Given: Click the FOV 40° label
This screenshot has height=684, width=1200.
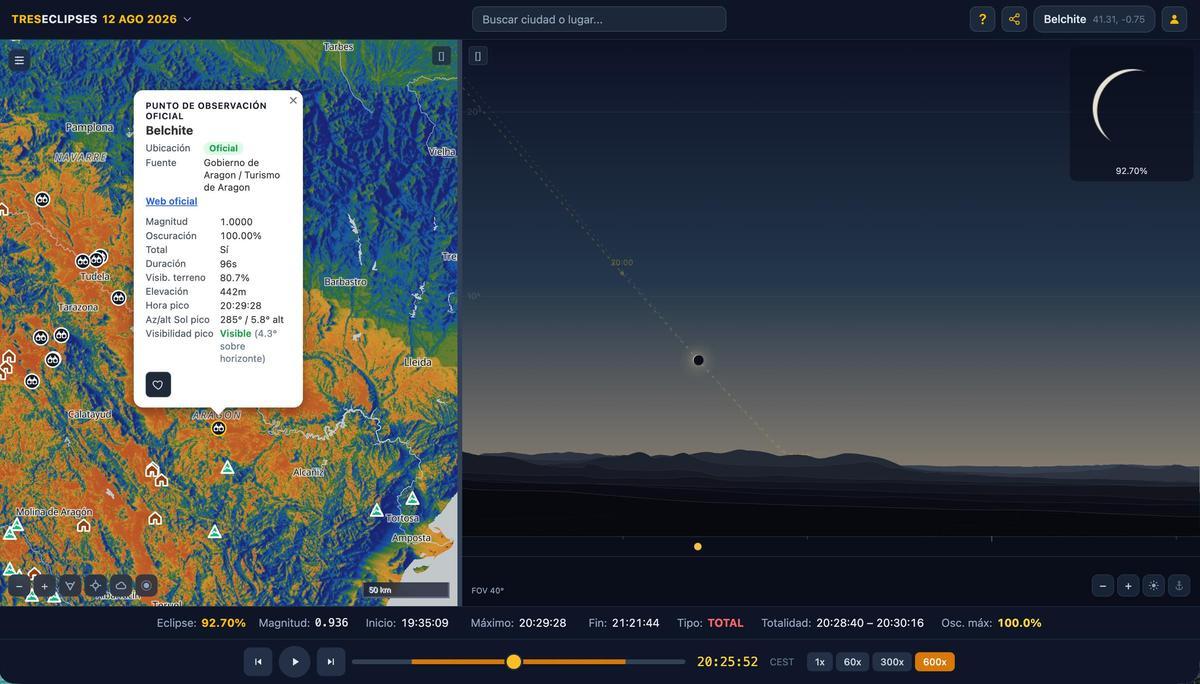Looking at the screenshot, I should coord(488,591).
